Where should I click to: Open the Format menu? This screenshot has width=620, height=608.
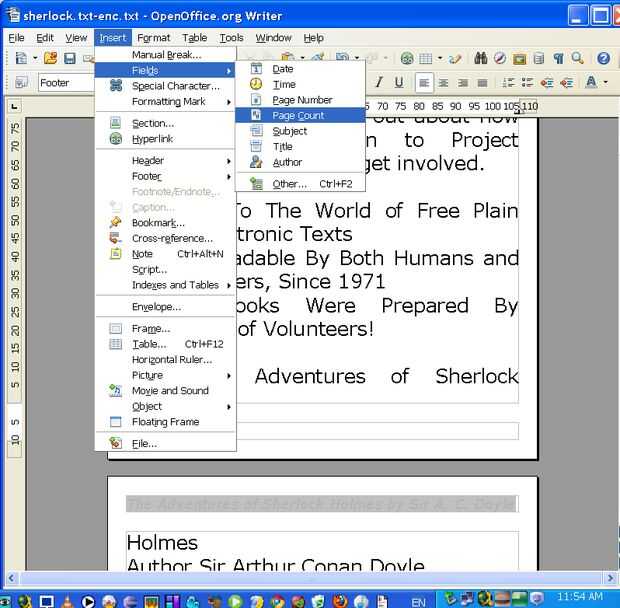pos(153,38)
